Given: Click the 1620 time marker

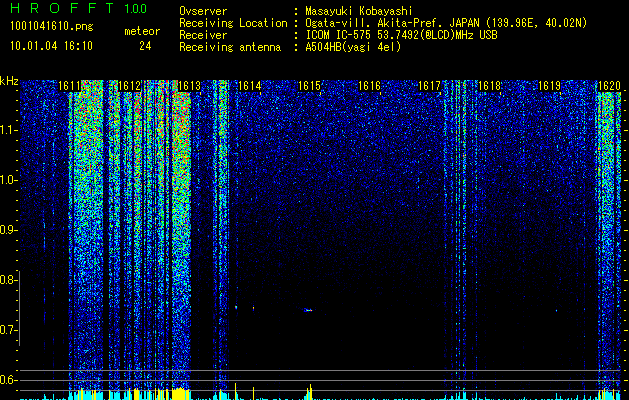Looking at the screenshot, I should pyautogui.click(x=609, y=86).
